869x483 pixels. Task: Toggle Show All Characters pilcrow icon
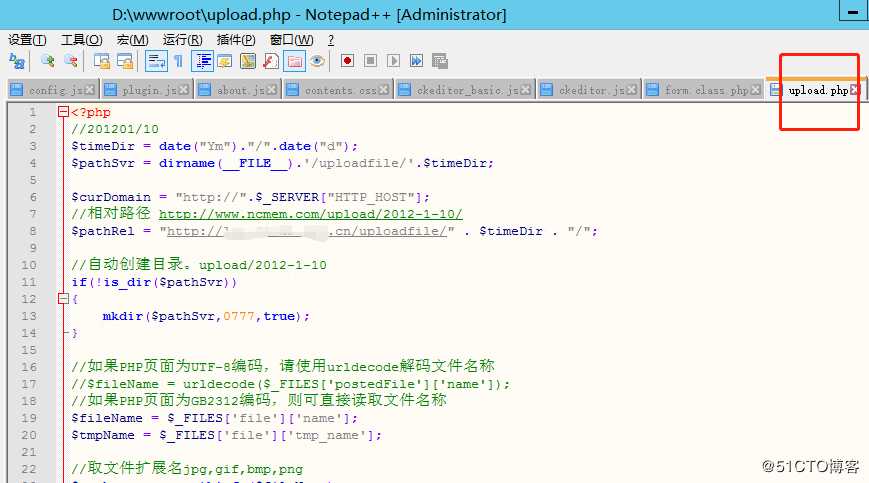point(178,61)
